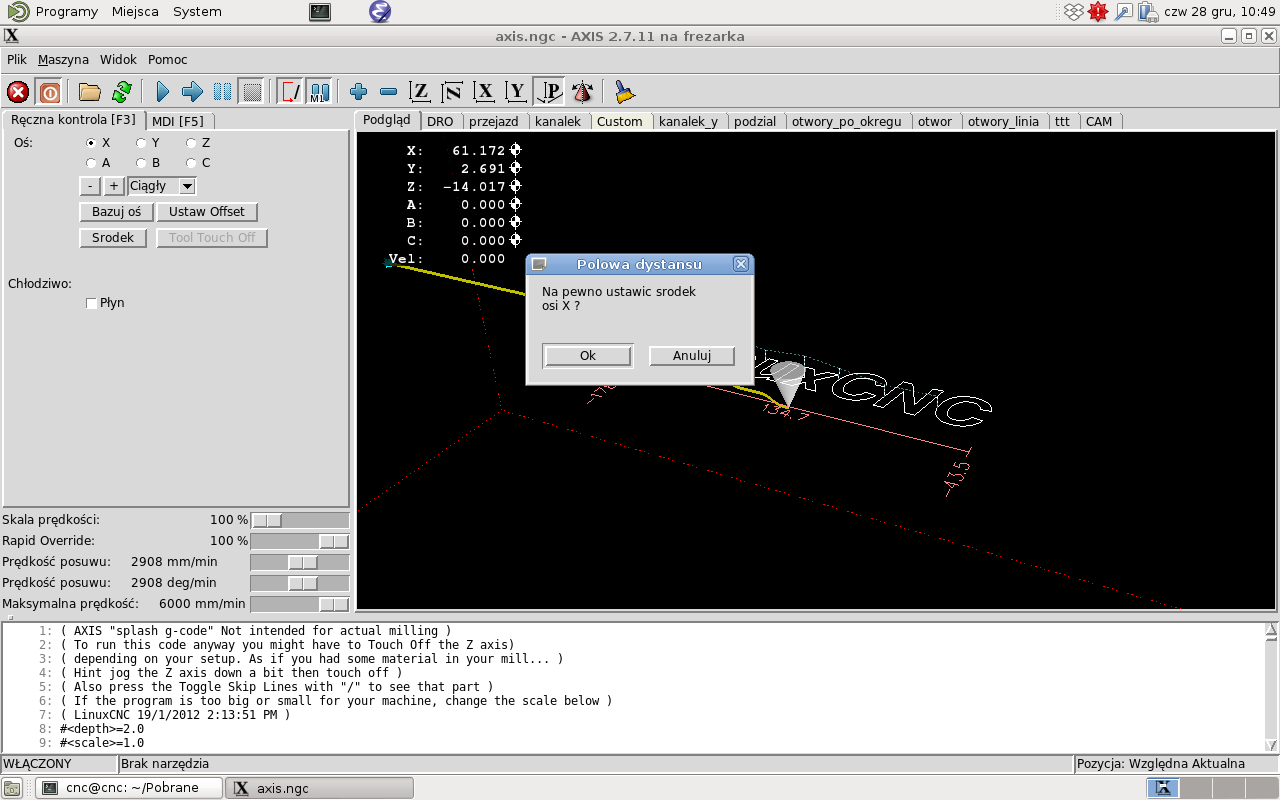Open the MDI [F5] tab
The width and height of the screenshot is (1280, 800).
coord(177,121)
